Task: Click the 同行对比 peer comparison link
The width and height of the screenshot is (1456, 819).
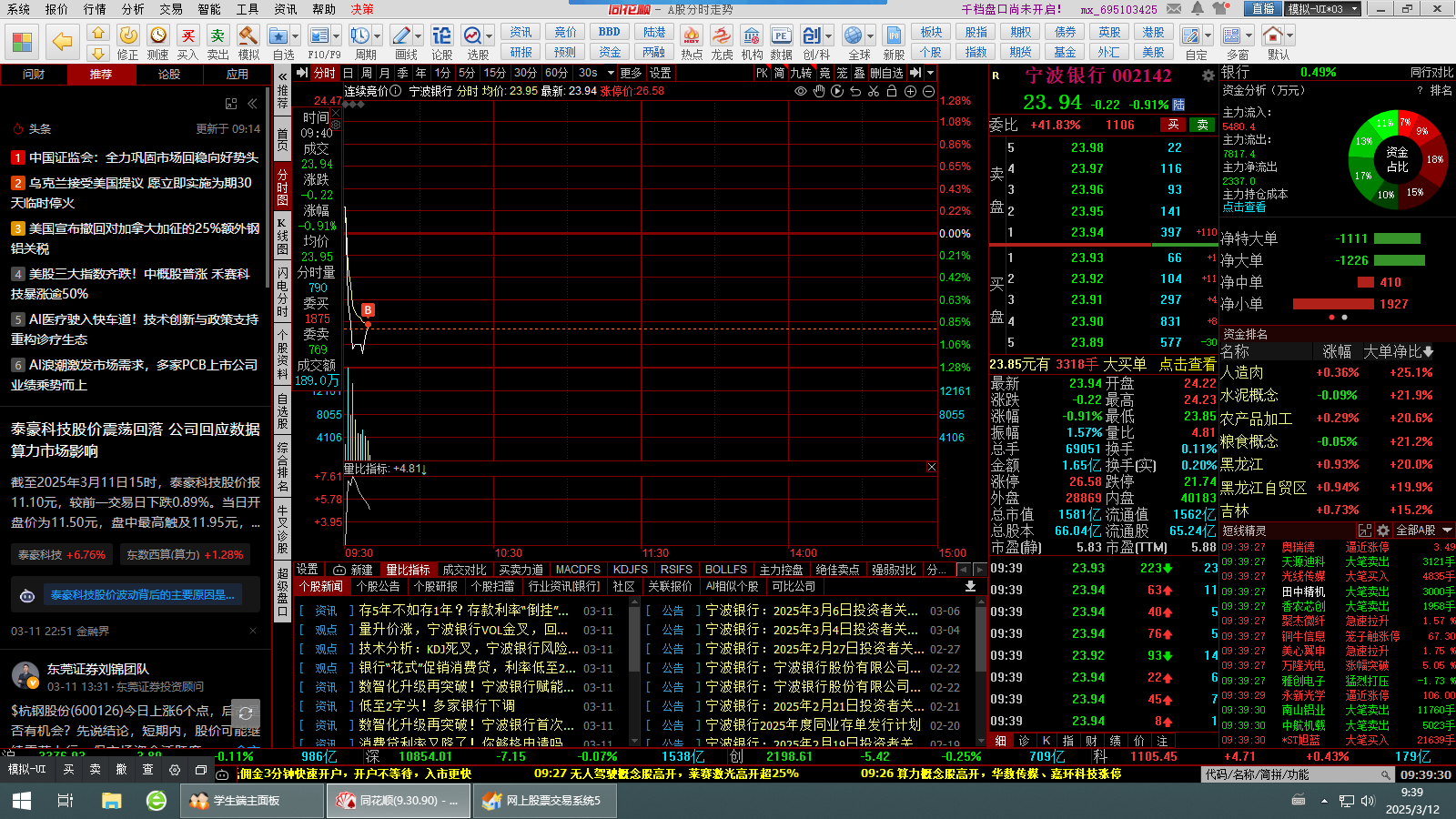Action: pyautogui.click(x=1432, y=73)
